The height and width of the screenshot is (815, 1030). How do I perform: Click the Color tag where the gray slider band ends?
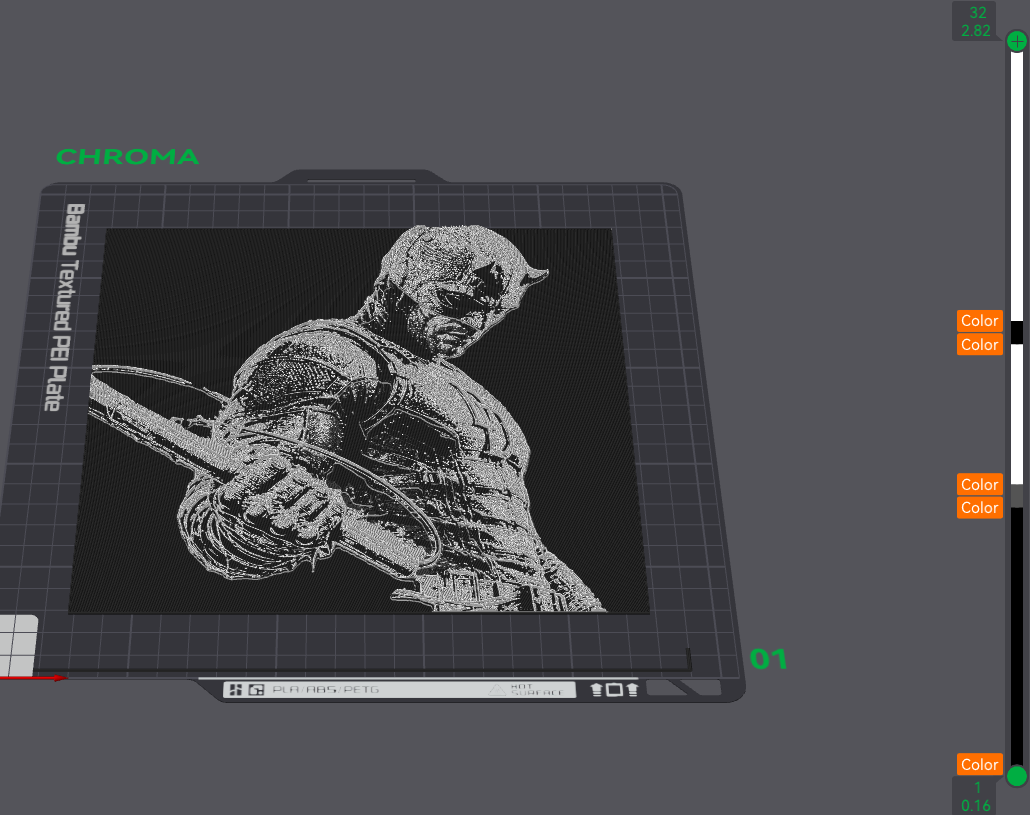(x=979, y=508)
